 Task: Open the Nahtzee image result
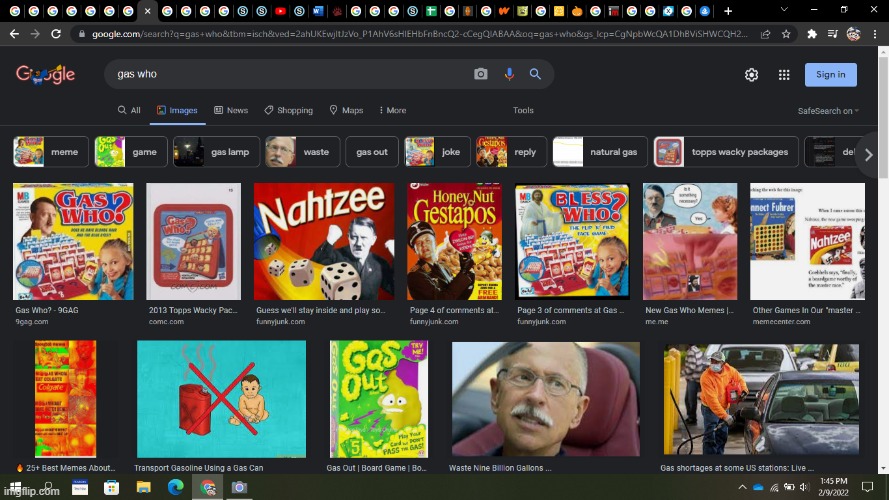(x=323, y=241)
